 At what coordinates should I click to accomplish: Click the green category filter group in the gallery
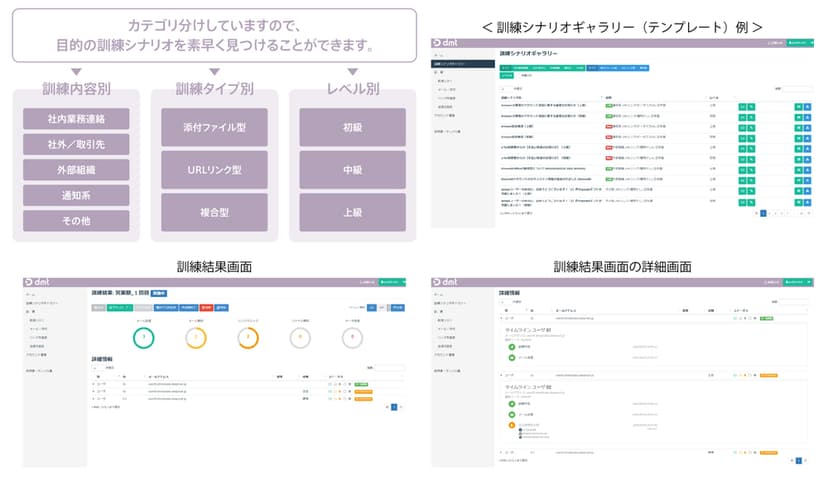(x=542, y=68)
